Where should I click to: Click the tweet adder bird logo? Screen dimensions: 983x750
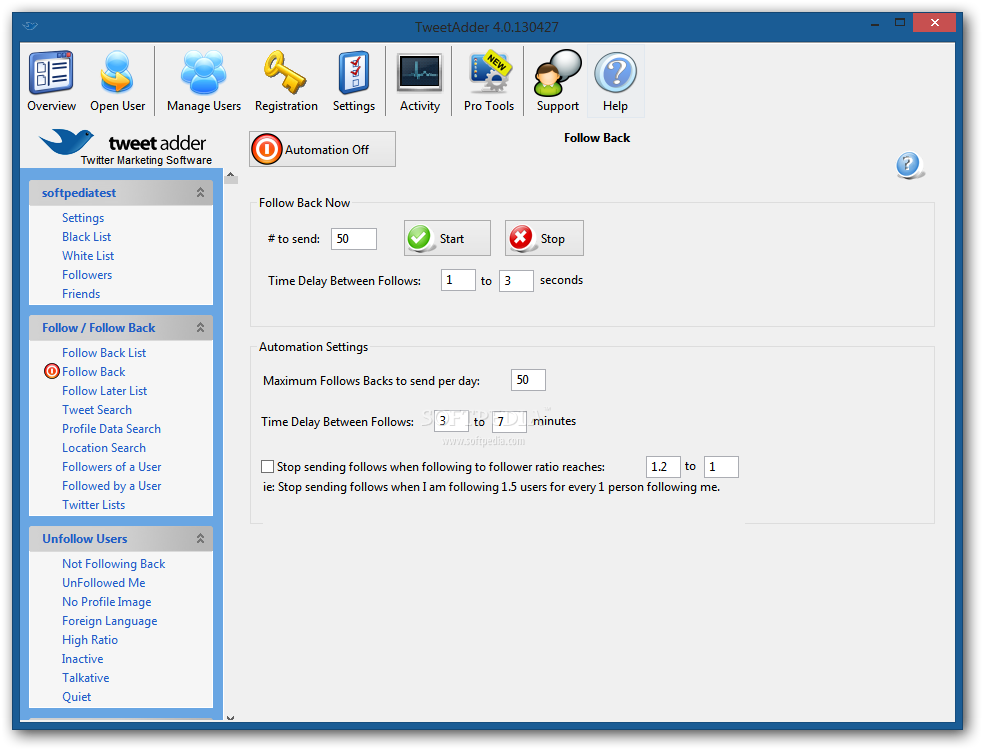pos(66,142)
